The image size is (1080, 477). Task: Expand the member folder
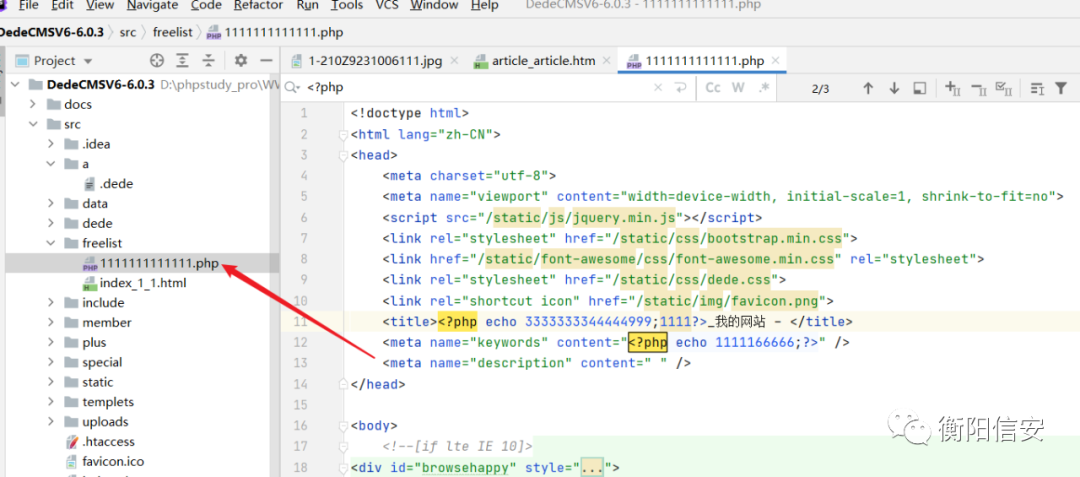[x=51, y=323]
